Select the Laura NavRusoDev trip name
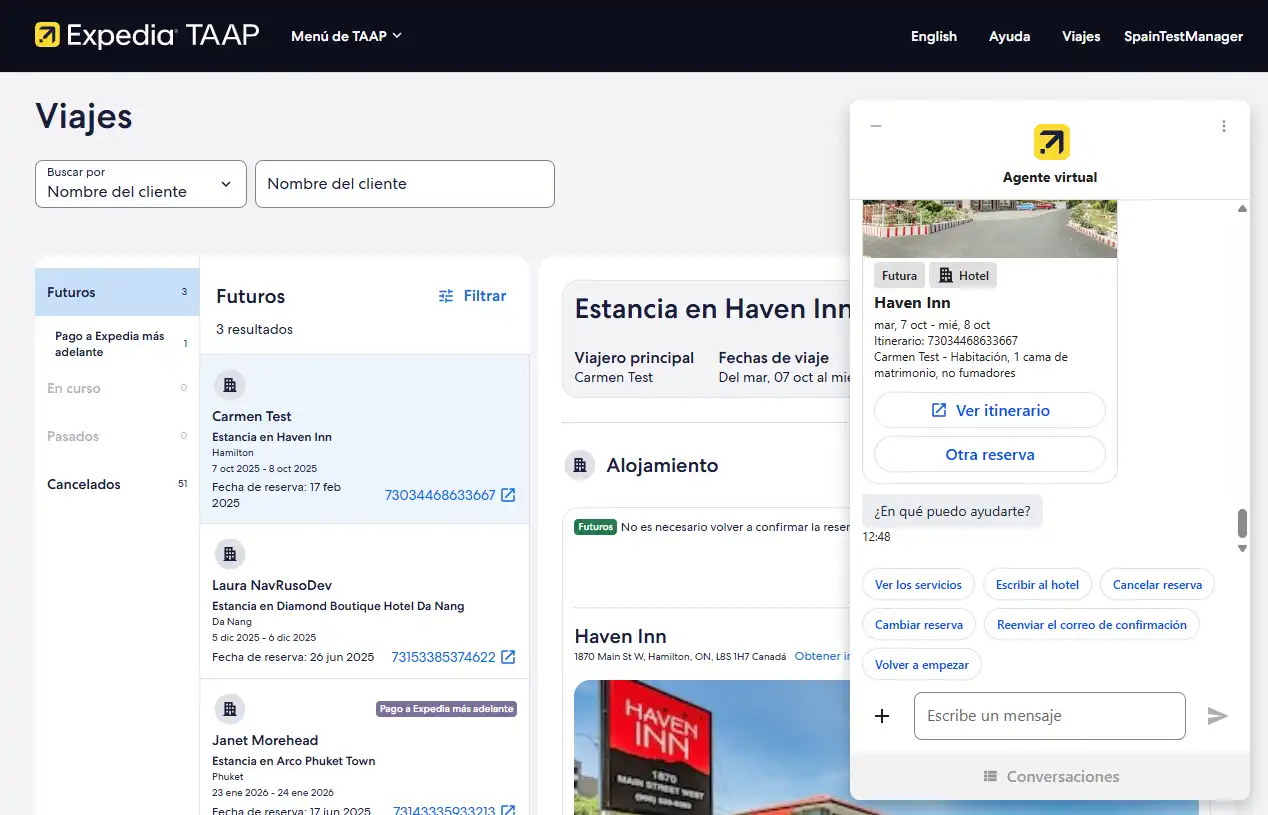Viewport: 1268px width, 815px height. tap(272, 585)
